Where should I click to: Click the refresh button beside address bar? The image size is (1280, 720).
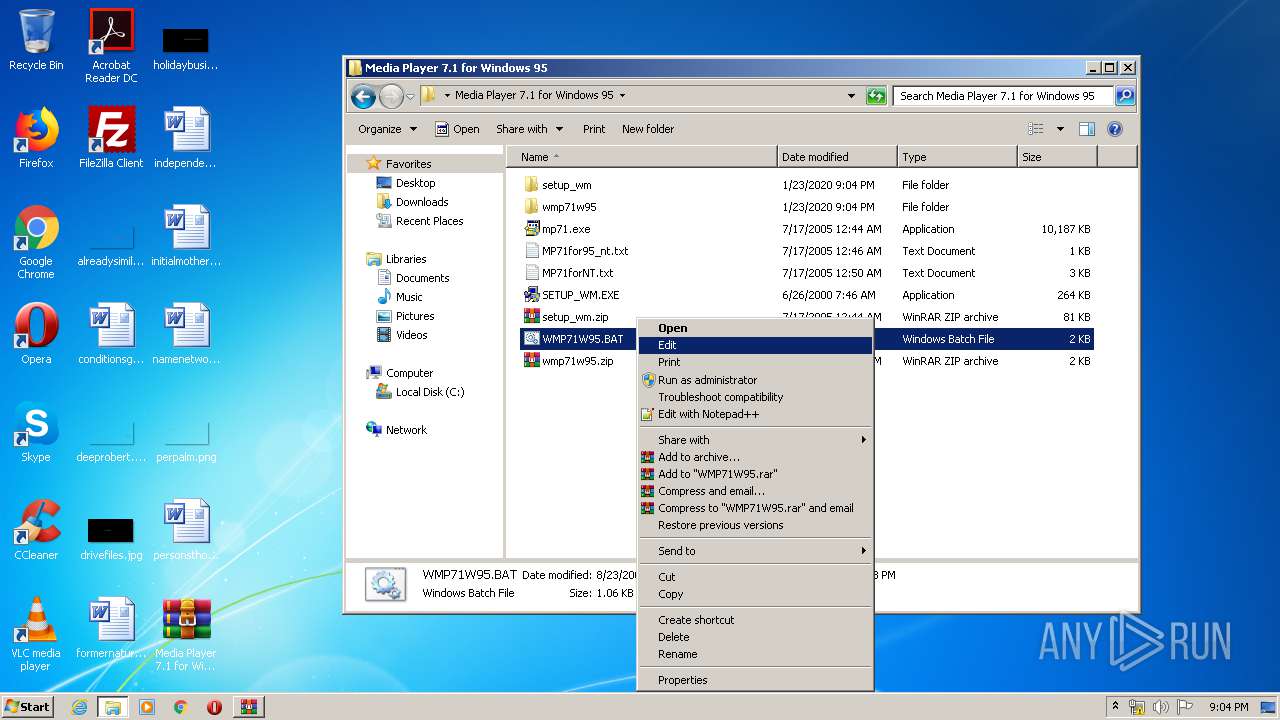click(x=876, y=96)
